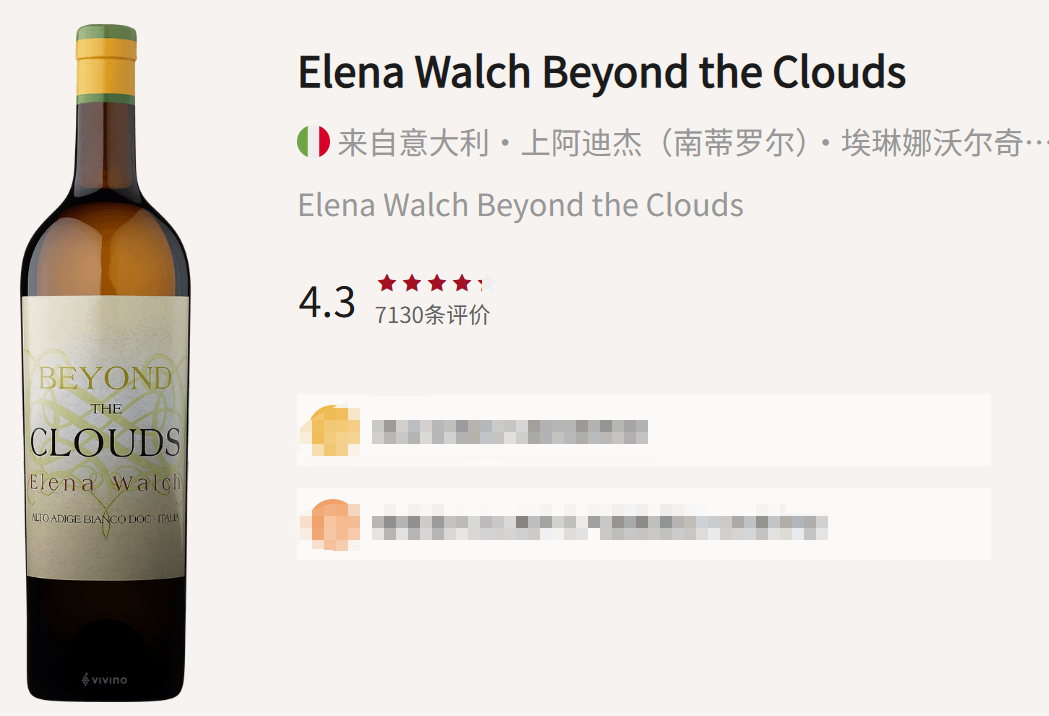Click the fourth red rating star
This screenshot has height=716, width=1049.
coord(461,283)
